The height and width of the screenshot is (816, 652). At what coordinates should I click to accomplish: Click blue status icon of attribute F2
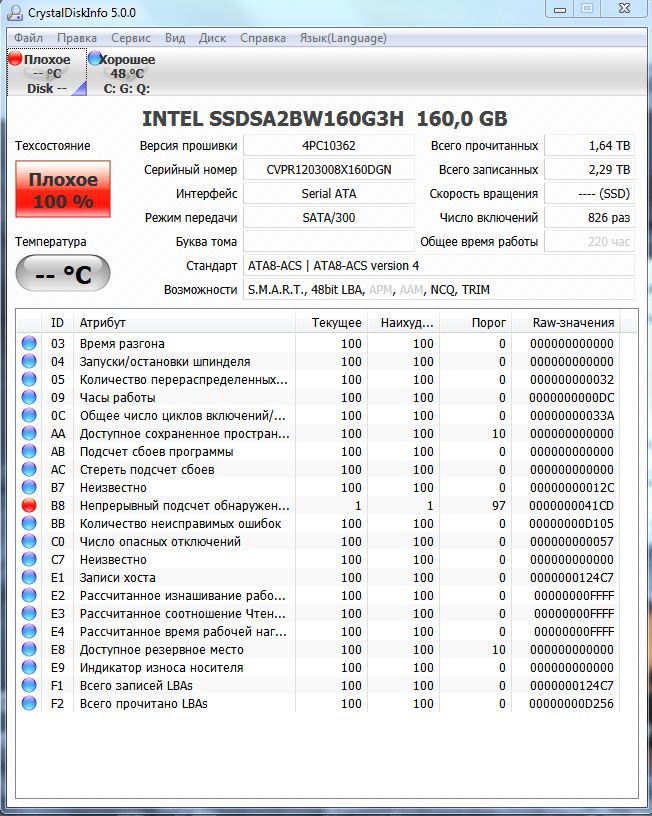point(29,703)
